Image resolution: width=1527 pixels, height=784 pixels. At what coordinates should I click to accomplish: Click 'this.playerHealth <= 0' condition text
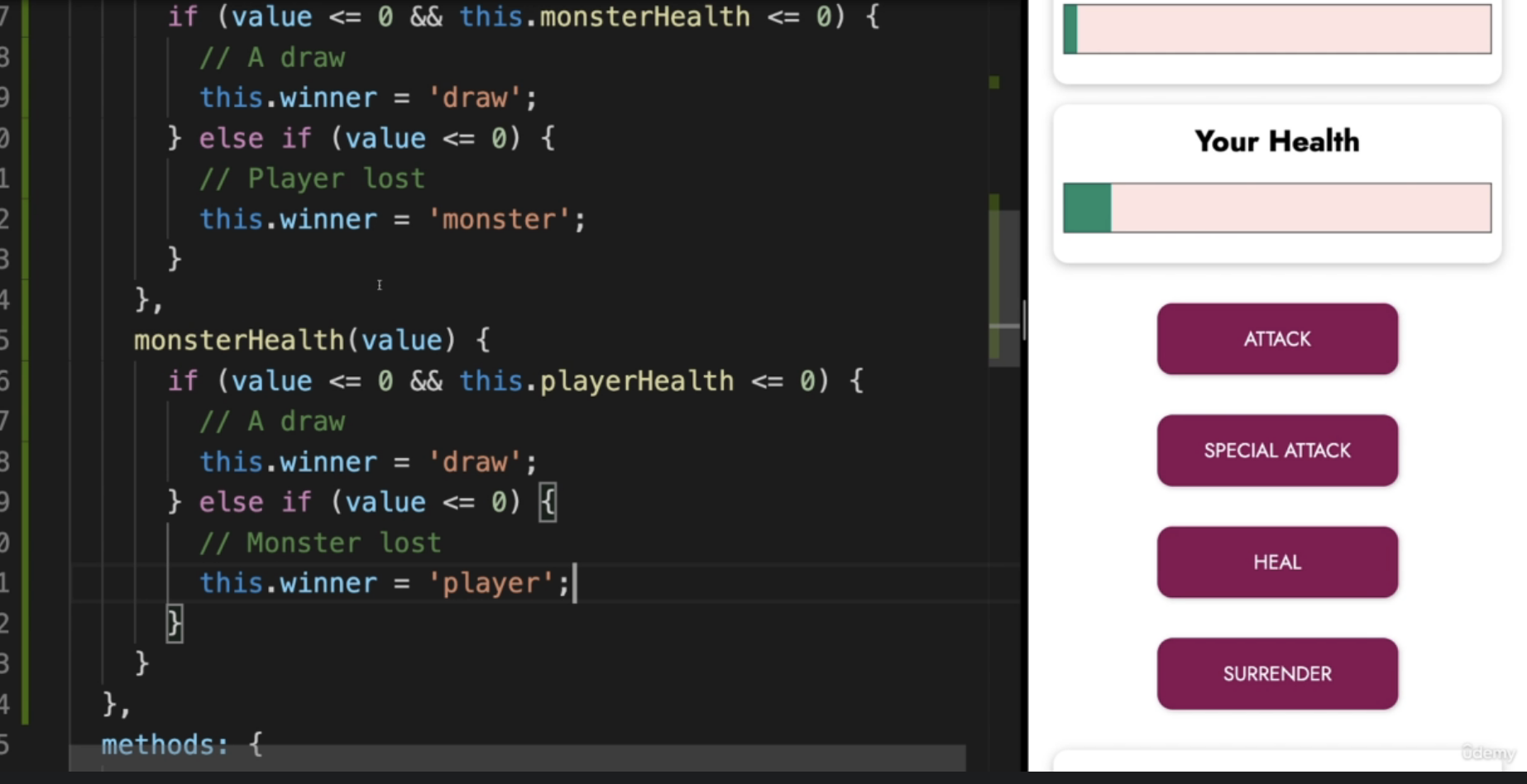(x=639, y=381)
